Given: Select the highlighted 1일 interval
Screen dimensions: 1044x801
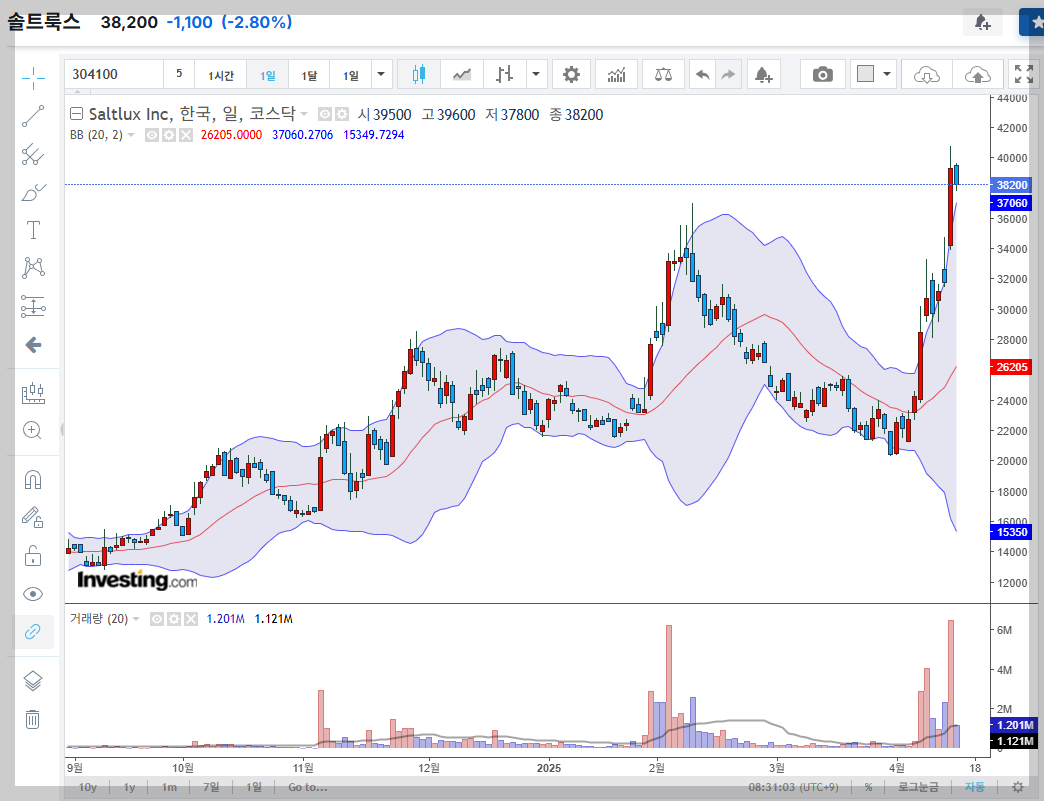Looking at the screenshot, I should (x=268, y=74).
